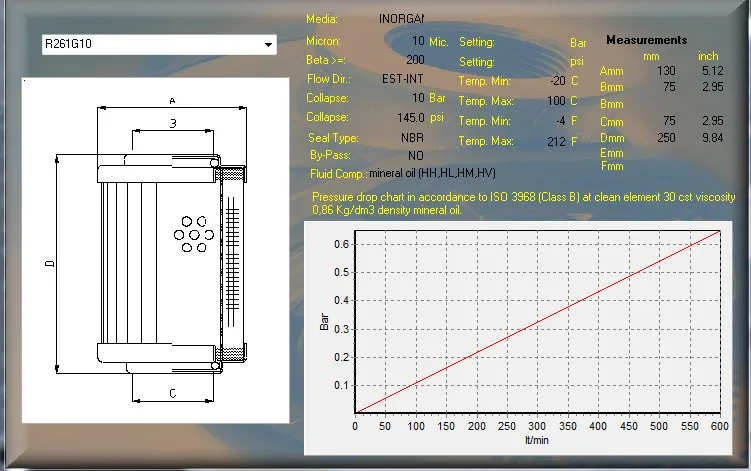
Task: Click the Beta value 200
Action: tap(415, 60)
